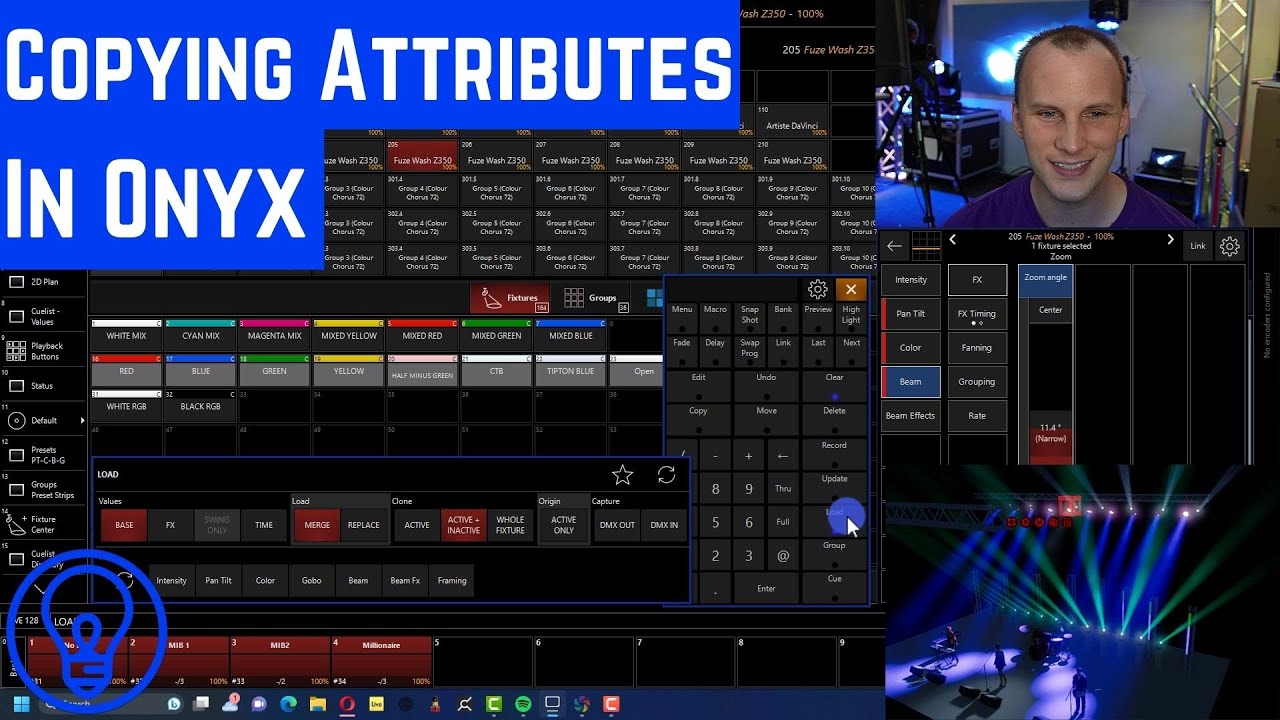Open FX Timing options
The width and height of the screenshot is (1280, 720).
977,314
